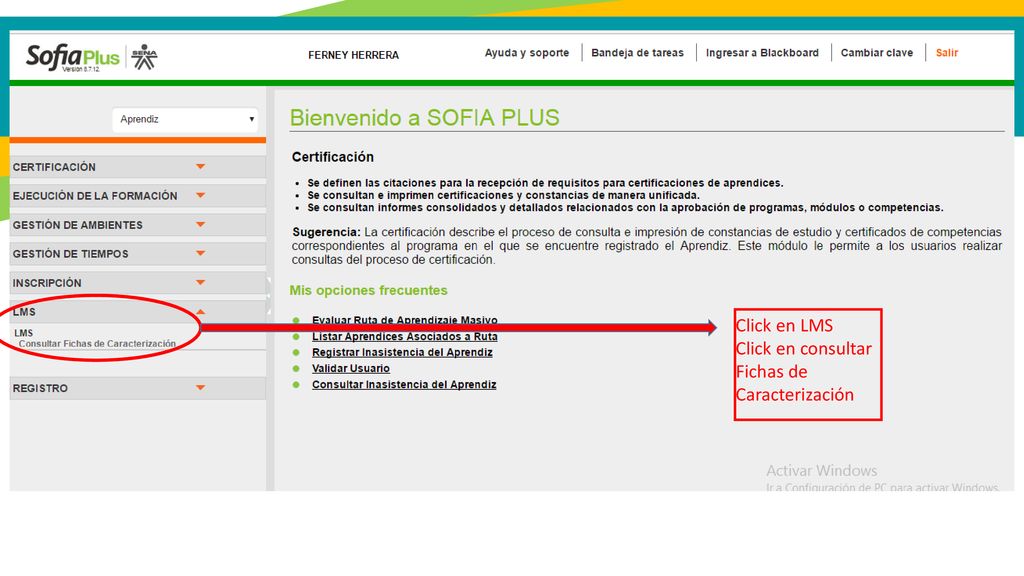The image size is (1024, 576).
Task: Open Consultar Fichas de Caracterización
Action: (x=97, y=344)
